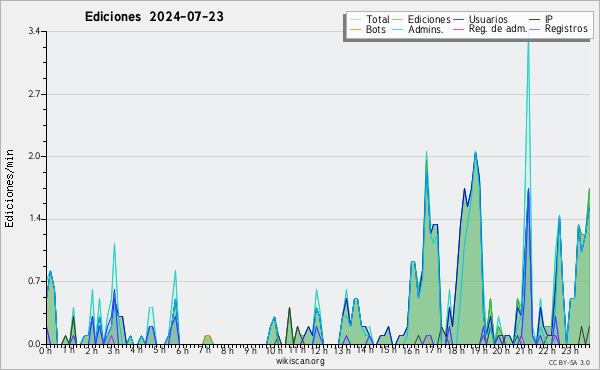Image resolution: width=600 pixels, height=370 pixels.
Task: Select the "Bots" legend label
Action: pyautogui.click(x=375, y=29)
